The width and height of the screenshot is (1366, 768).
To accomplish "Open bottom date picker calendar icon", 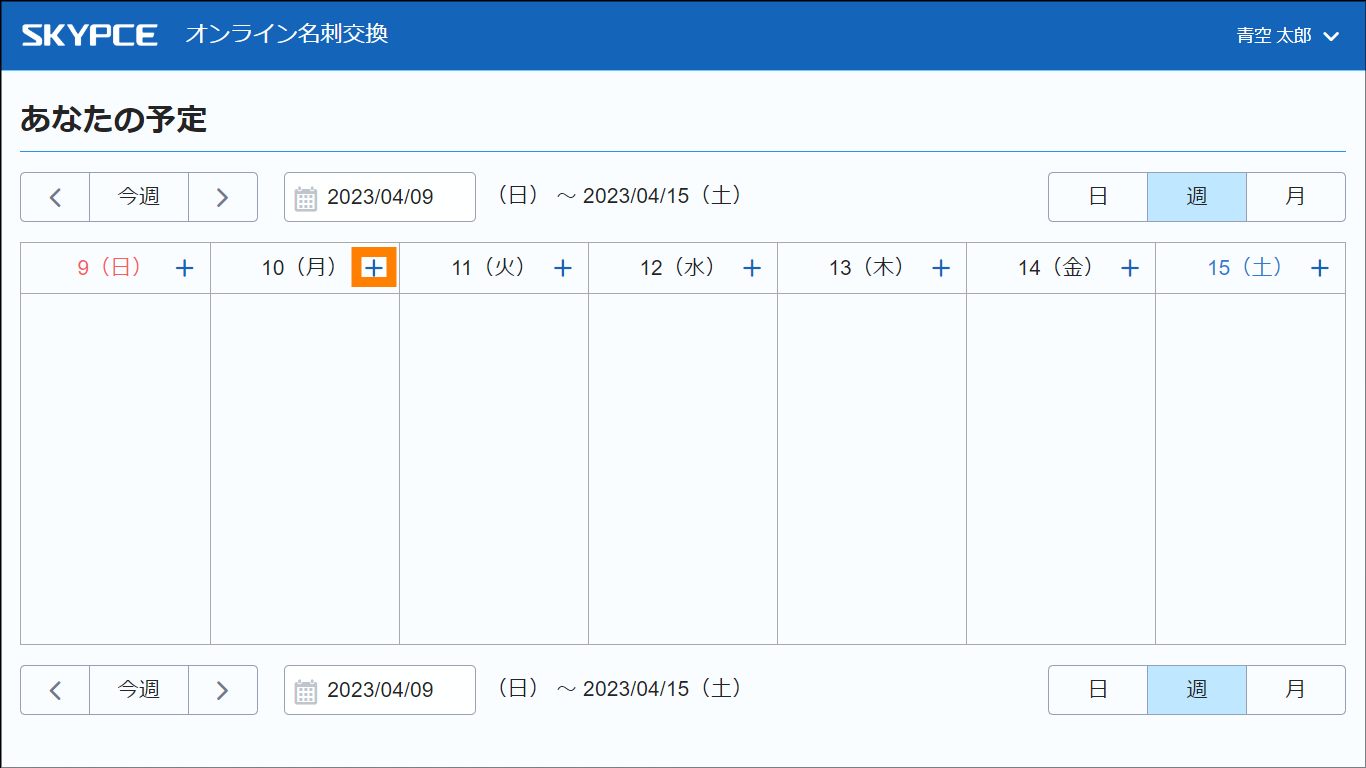I will [306, 691].
